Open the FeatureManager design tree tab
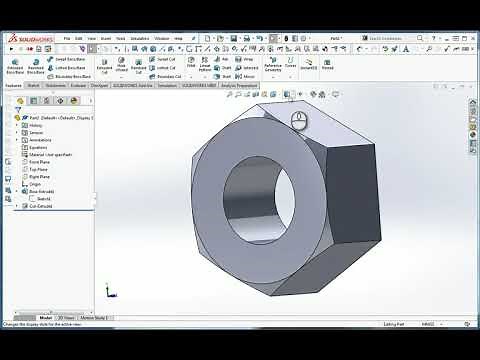 pos(20,101)
